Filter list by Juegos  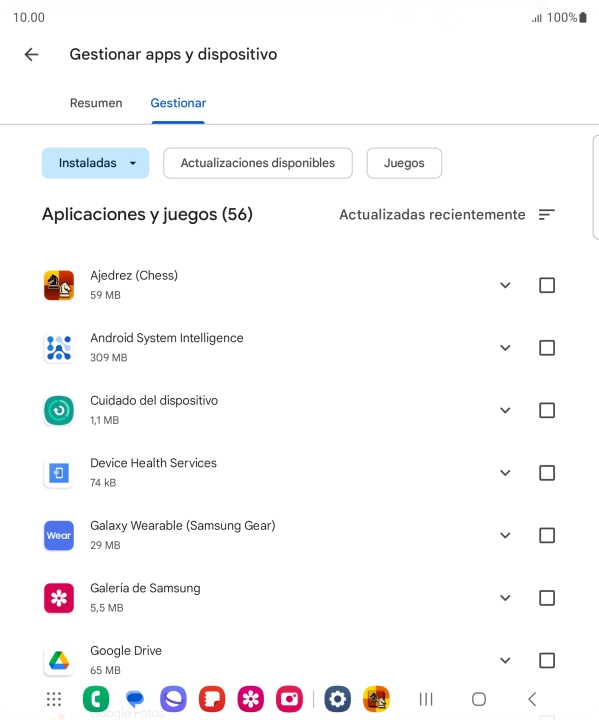point(404,163)
